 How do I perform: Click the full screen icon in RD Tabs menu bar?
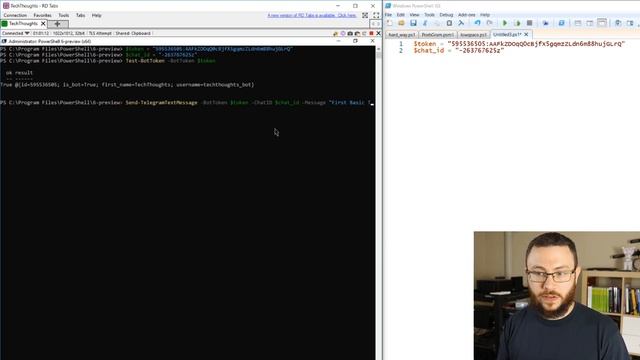coord(376,16)
